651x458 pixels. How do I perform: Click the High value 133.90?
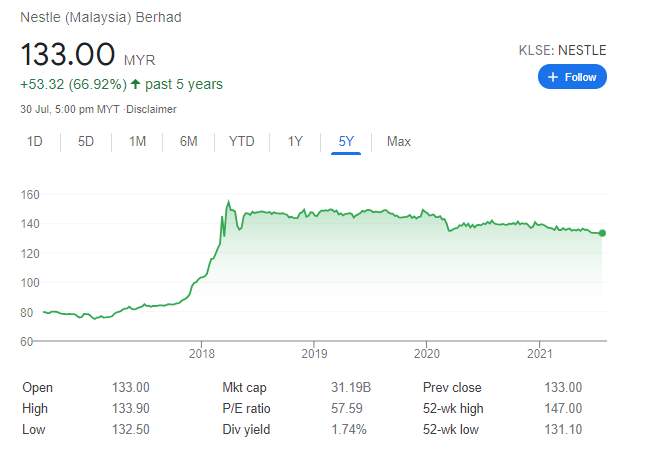[131, 409]
